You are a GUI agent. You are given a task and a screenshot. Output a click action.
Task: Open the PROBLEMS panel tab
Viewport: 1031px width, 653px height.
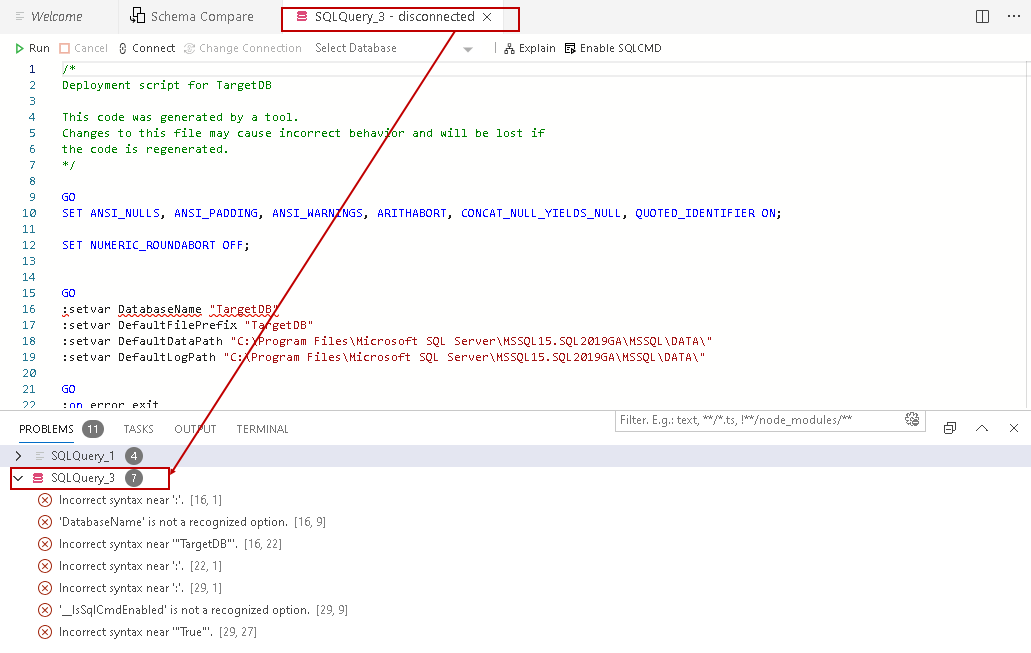pos(46,429)
